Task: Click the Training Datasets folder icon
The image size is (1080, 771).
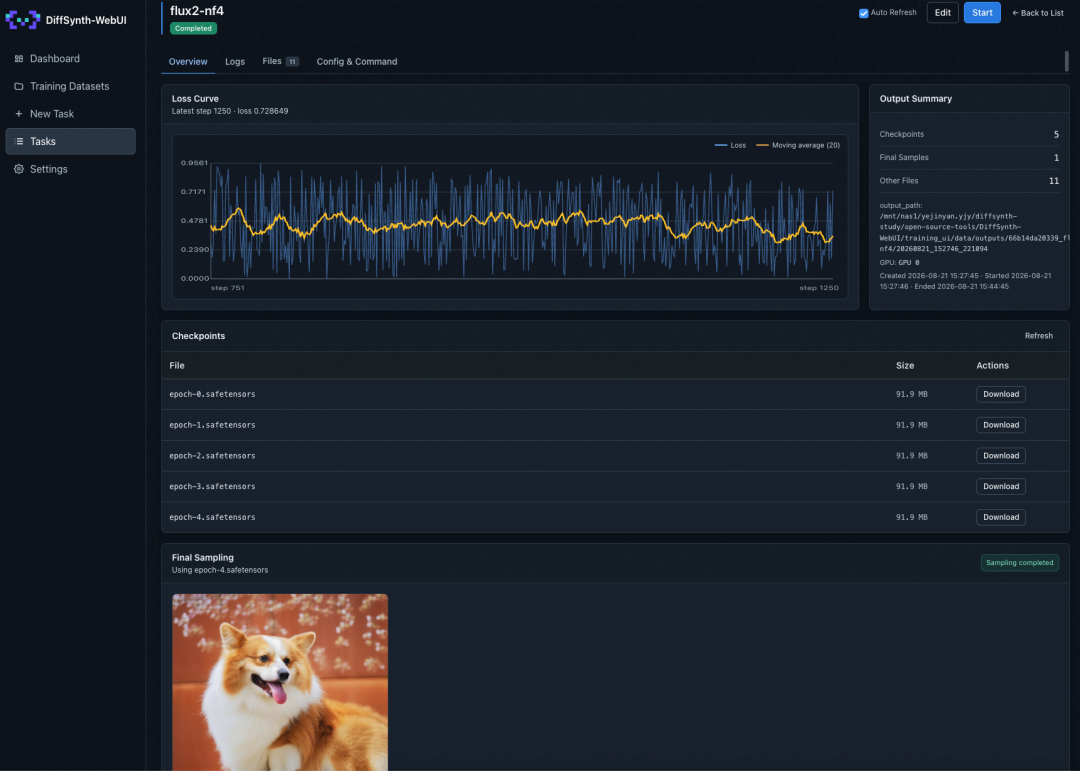Action: tap(19, 86)
